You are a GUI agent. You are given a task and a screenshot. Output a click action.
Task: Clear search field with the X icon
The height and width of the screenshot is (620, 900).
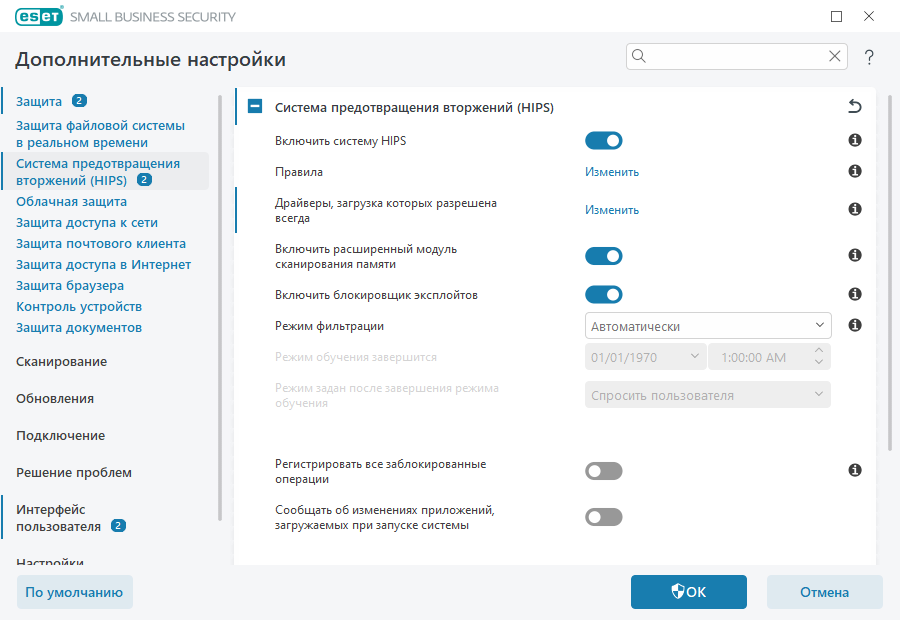pos(834,57)
